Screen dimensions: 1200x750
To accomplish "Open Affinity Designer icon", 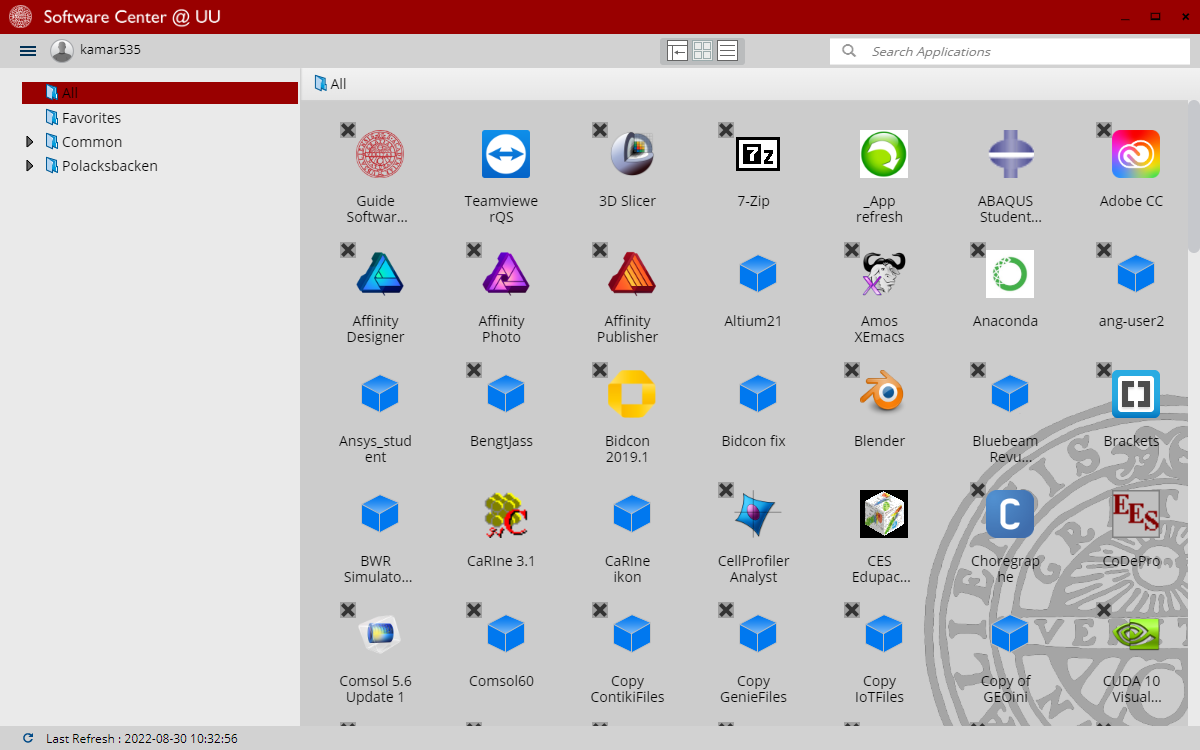I will point(380,274).
